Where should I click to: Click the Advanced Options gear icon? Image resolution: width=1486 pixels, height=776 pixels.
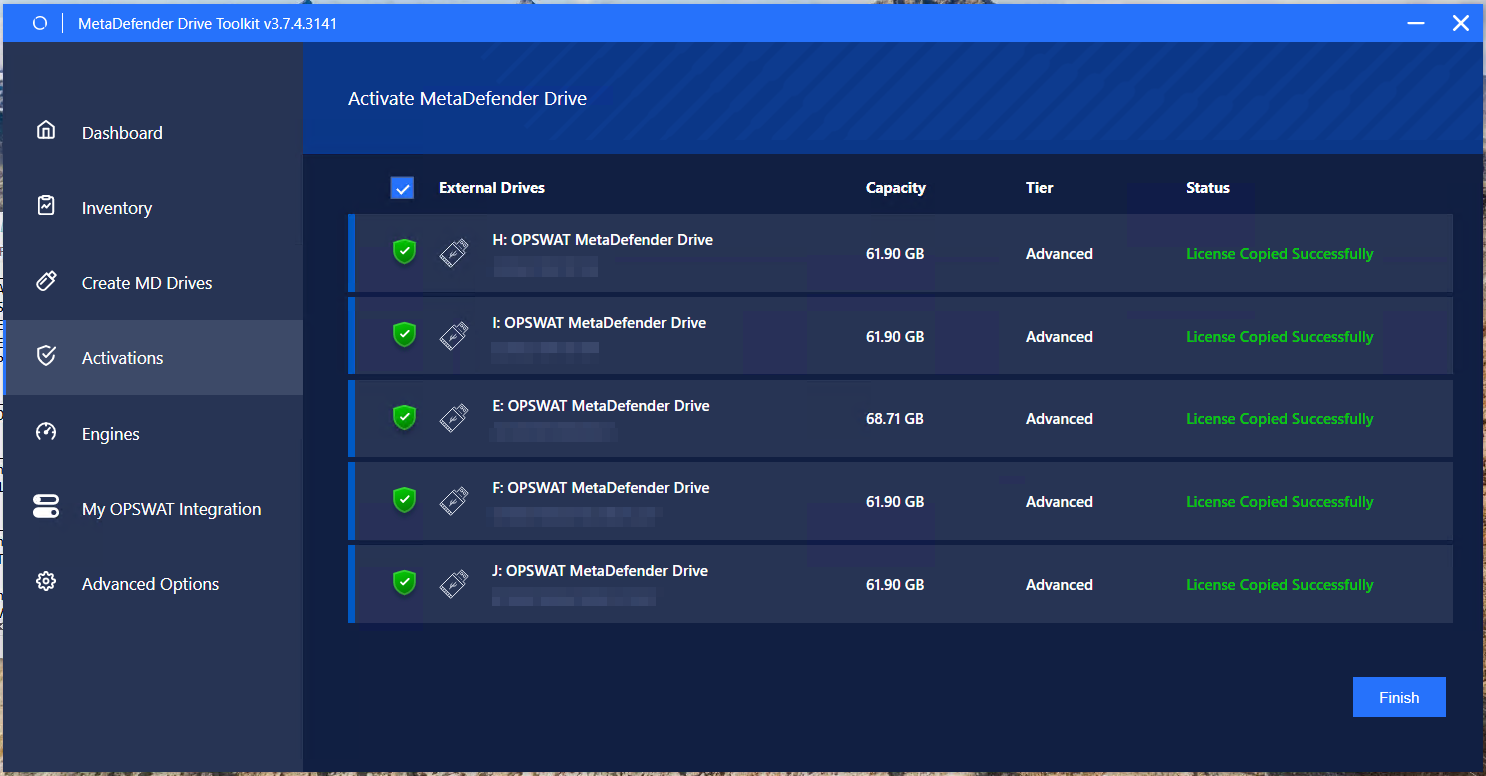(46, 581)
